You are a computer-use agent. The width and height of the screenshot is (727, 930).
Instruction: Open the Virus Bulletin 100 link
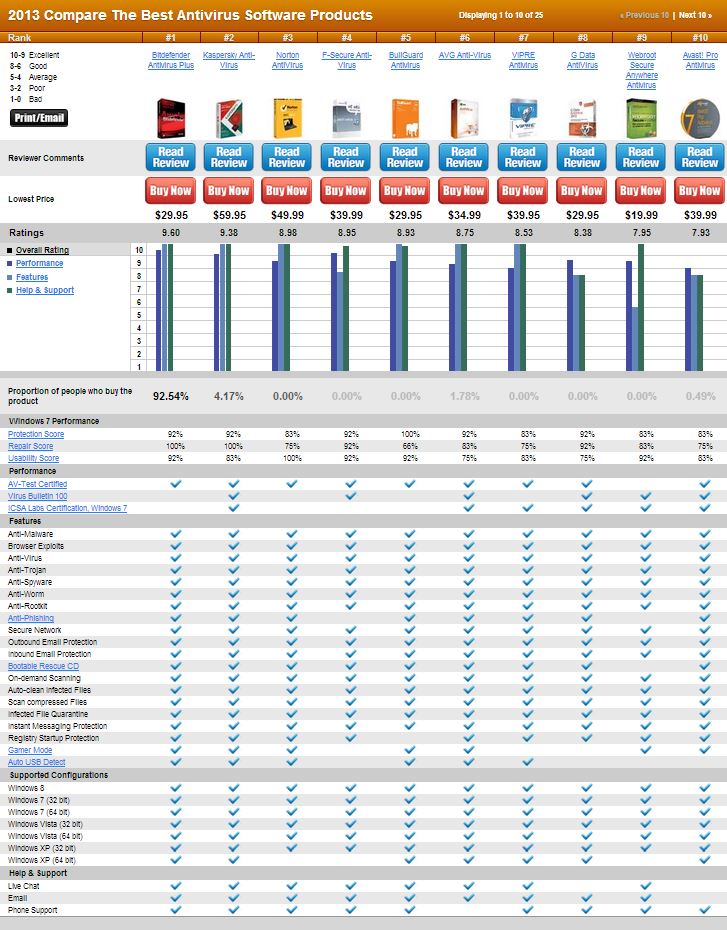point(37,496)
